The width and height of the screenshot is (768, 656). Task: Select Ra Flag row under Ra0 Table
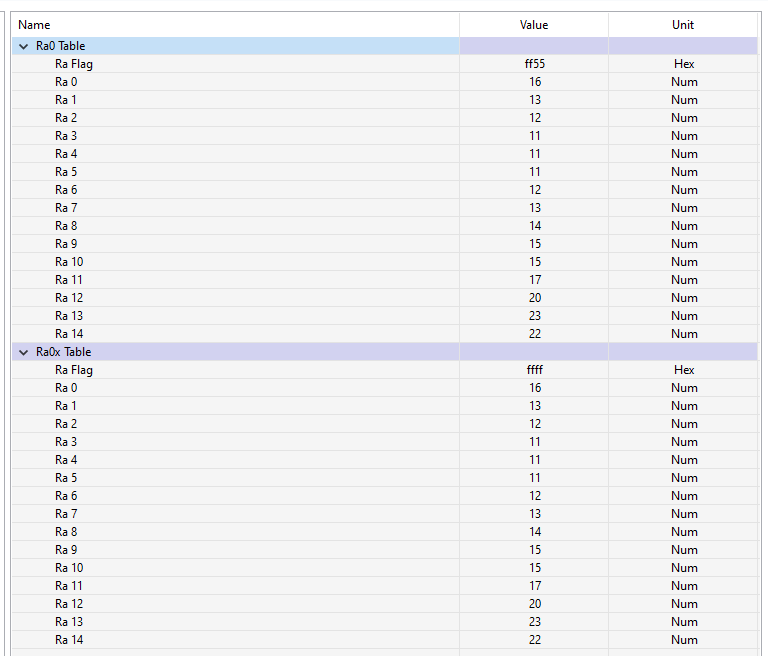tap(74, 64)
